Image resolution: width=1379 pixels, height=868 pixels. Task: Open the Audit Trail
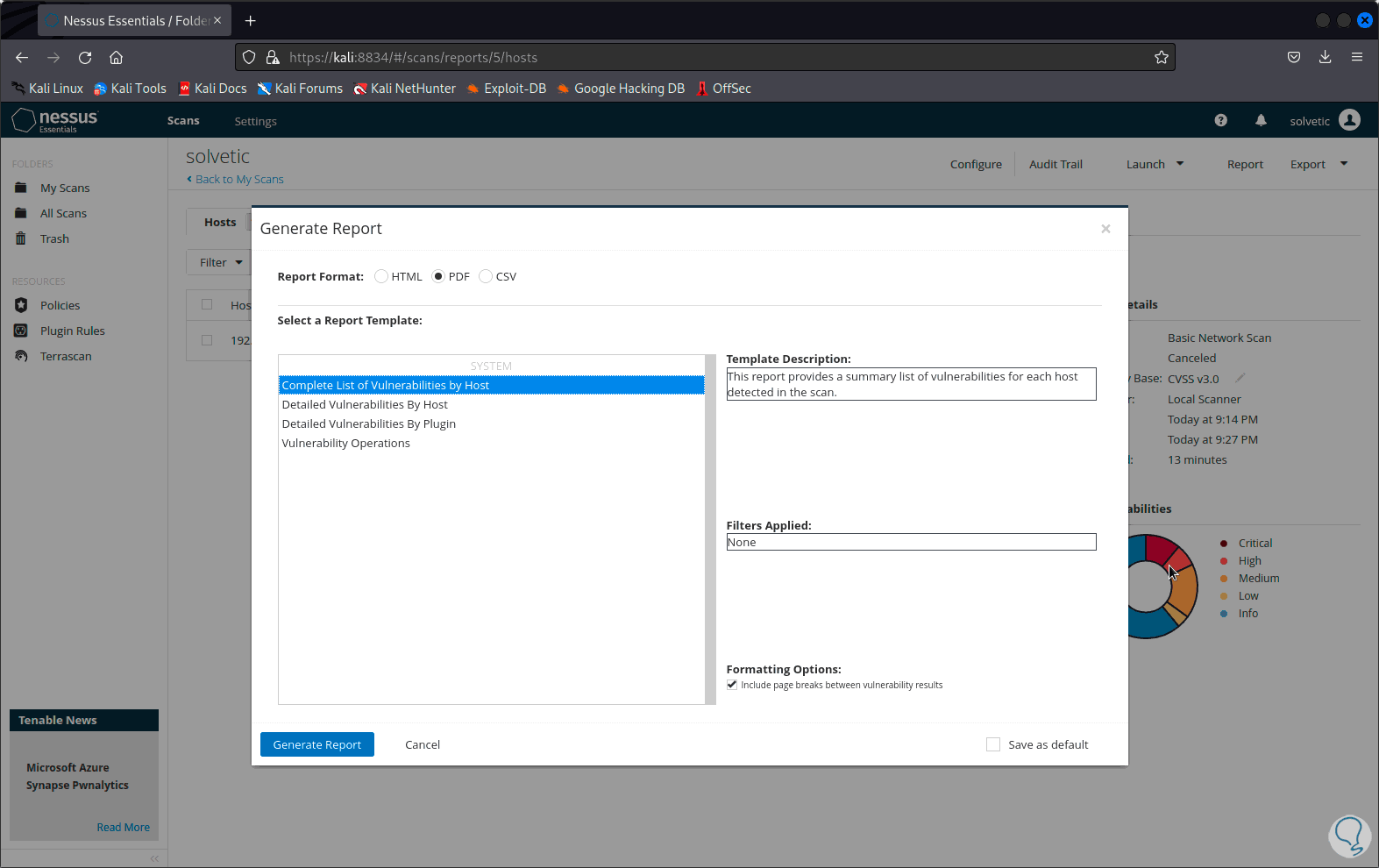click(1056, 164)
